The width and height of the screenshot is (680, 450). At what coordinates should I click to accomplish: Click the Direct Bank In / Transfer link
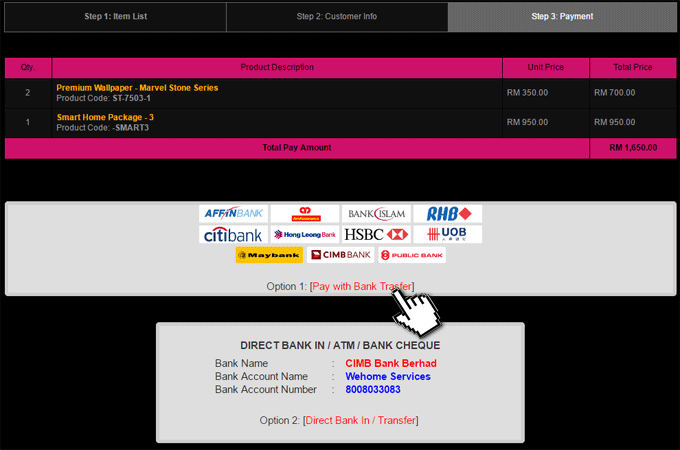pos(361,420)
